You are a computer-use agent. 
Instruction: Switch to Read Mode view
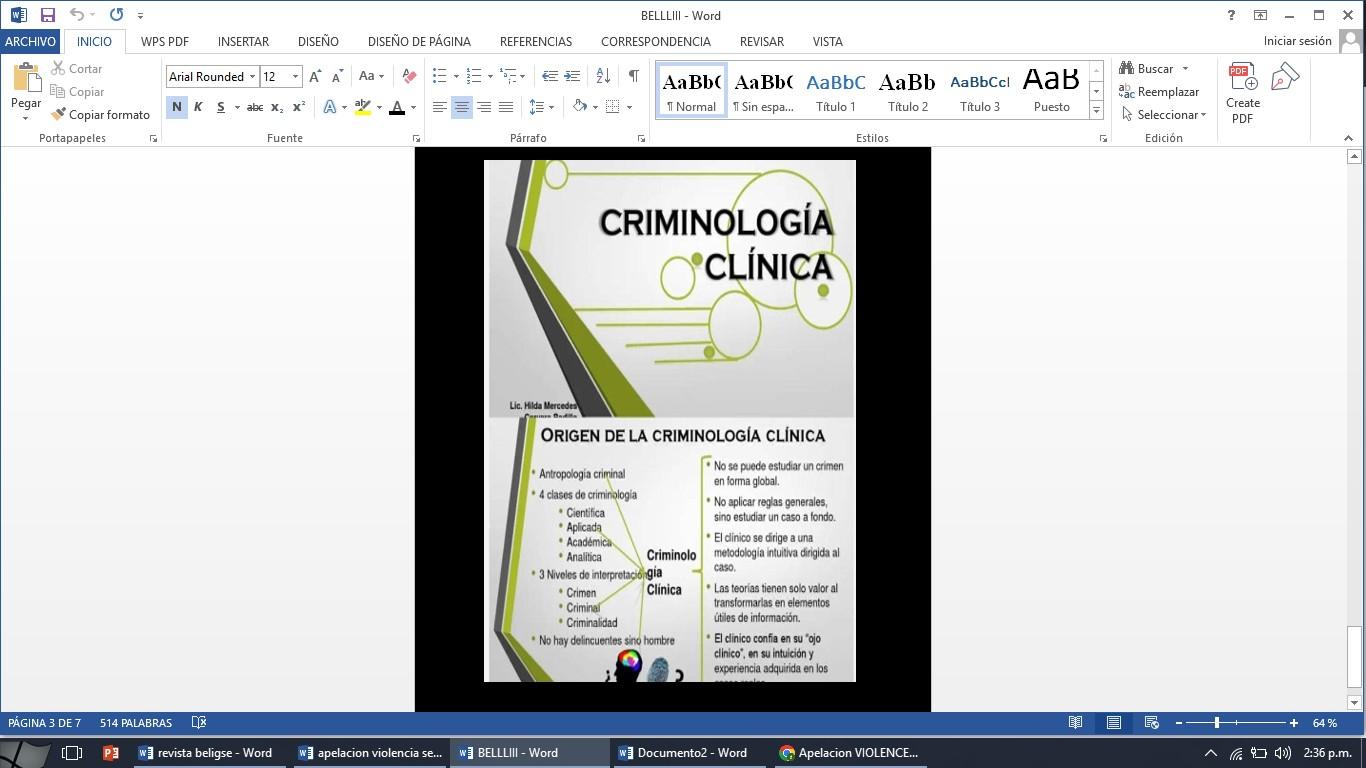point(1076,722)
